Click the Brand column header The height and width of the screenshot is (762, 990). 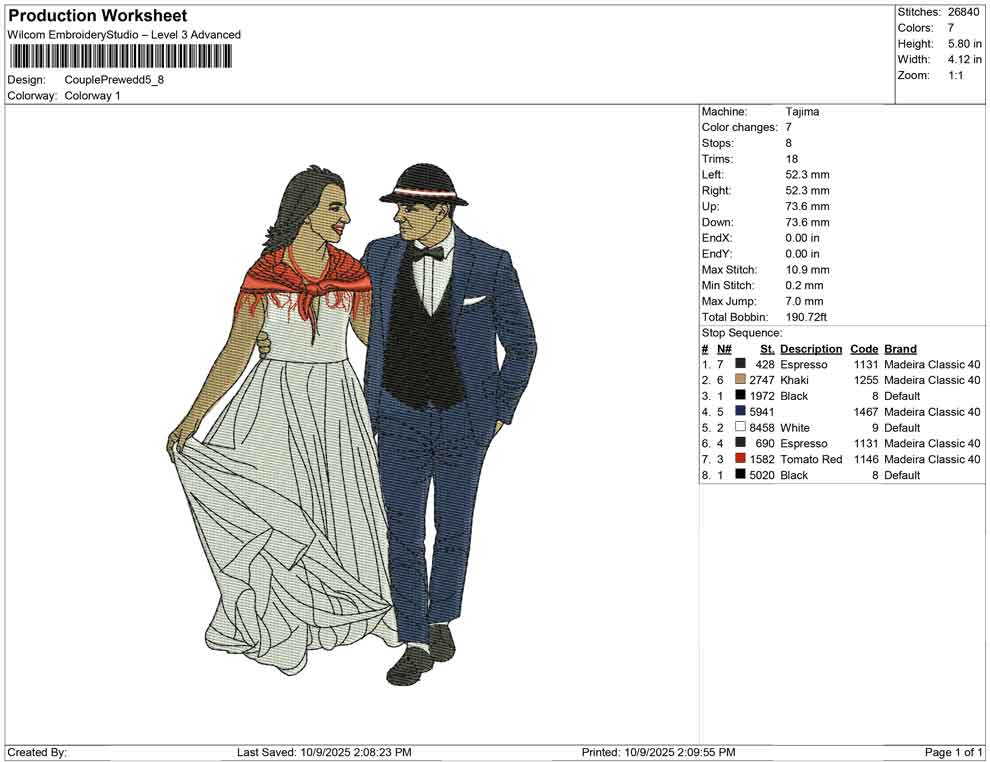pyautogui.click(x=900, y=349)
